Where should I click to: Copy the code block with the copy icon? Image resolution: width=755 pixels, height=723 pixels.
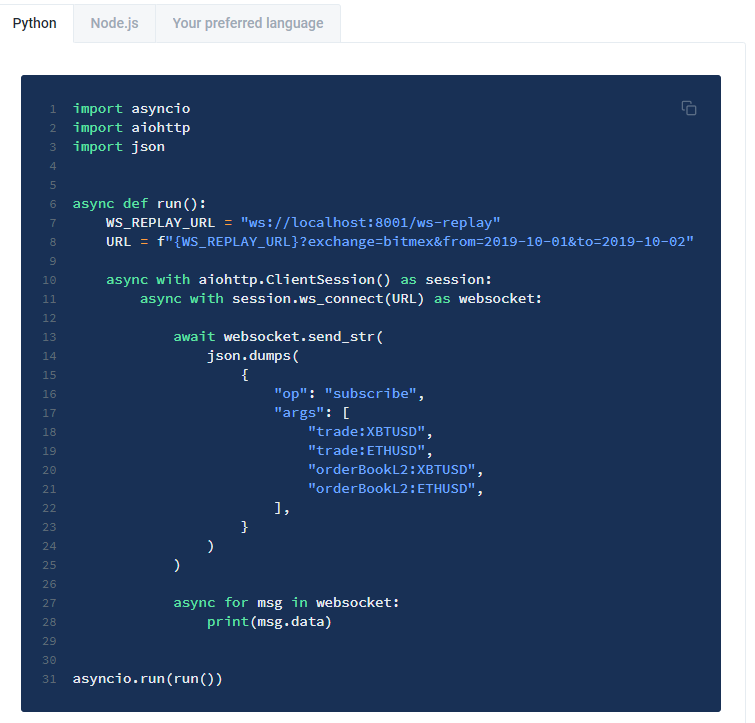tap(689, 108)
